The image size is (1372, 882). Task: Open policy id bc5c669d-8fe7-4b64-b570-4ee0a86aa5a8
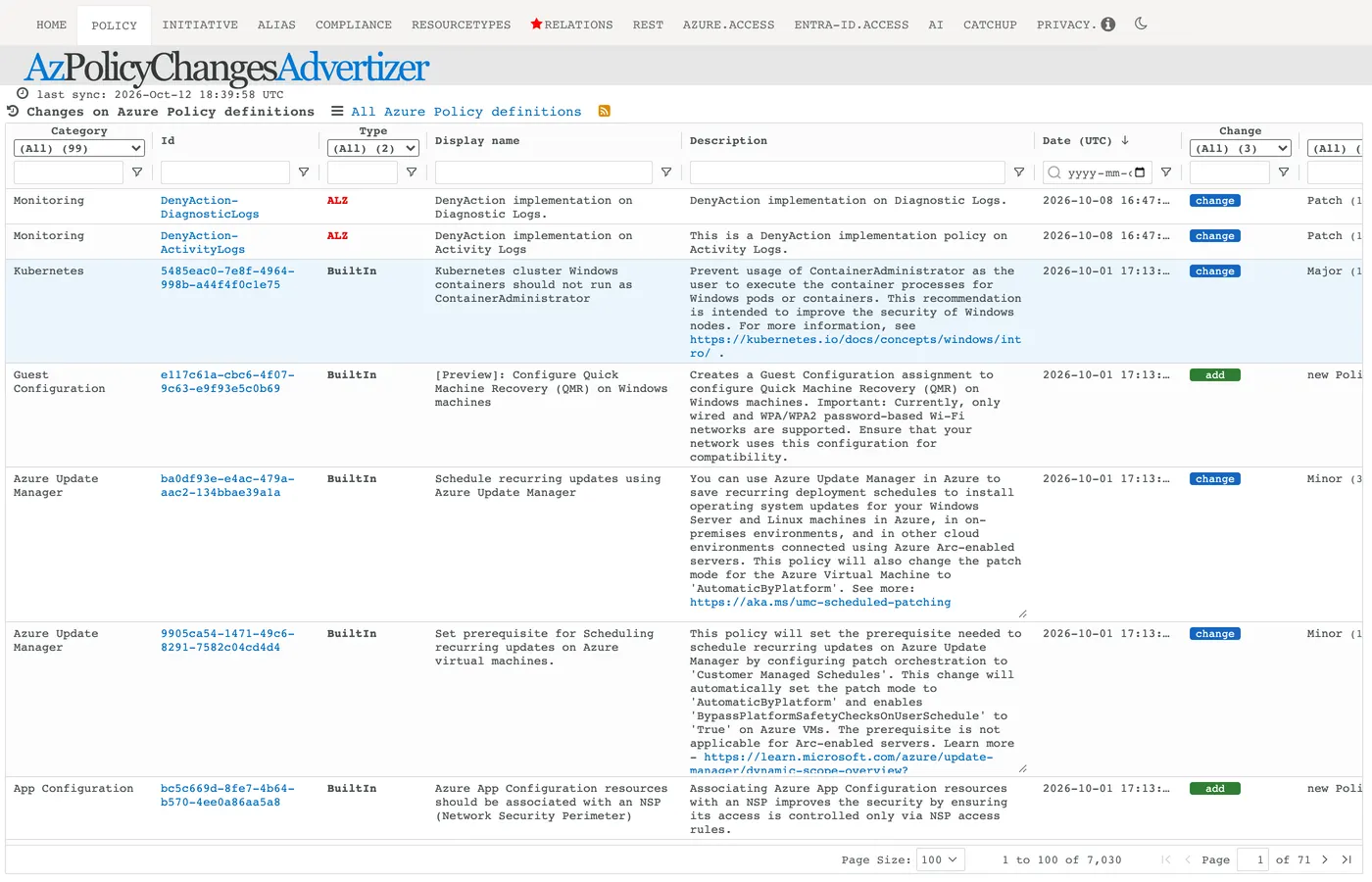[x=227, y=795]
